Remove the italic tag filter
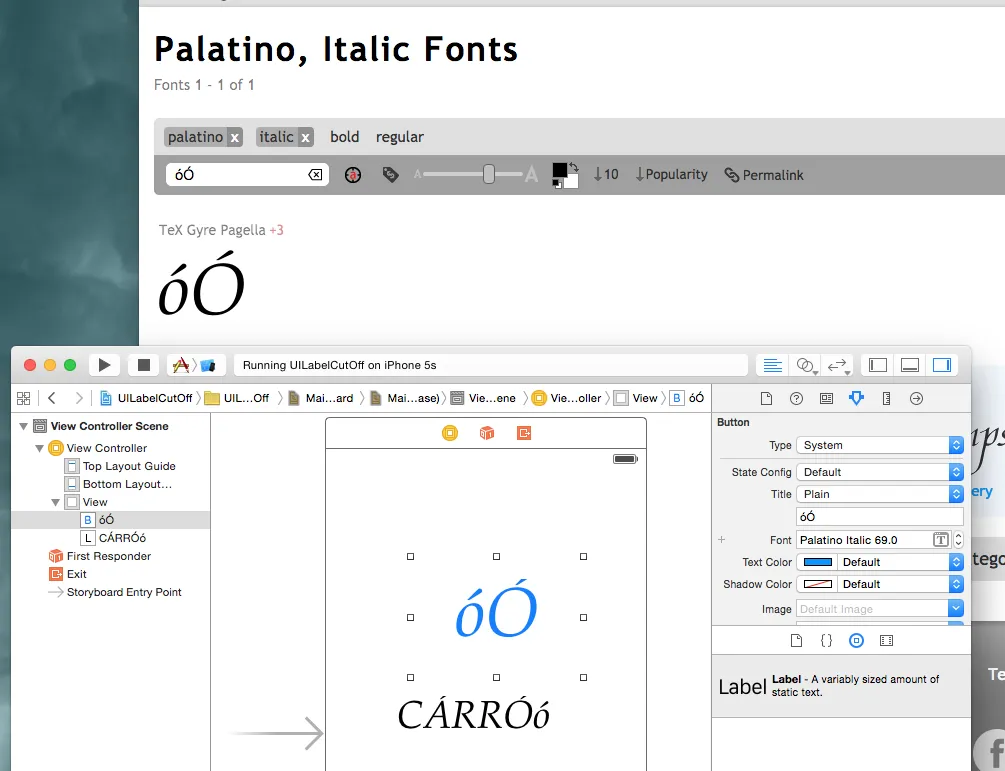This screenshot has height=771, width=1005. coord(306,138)
